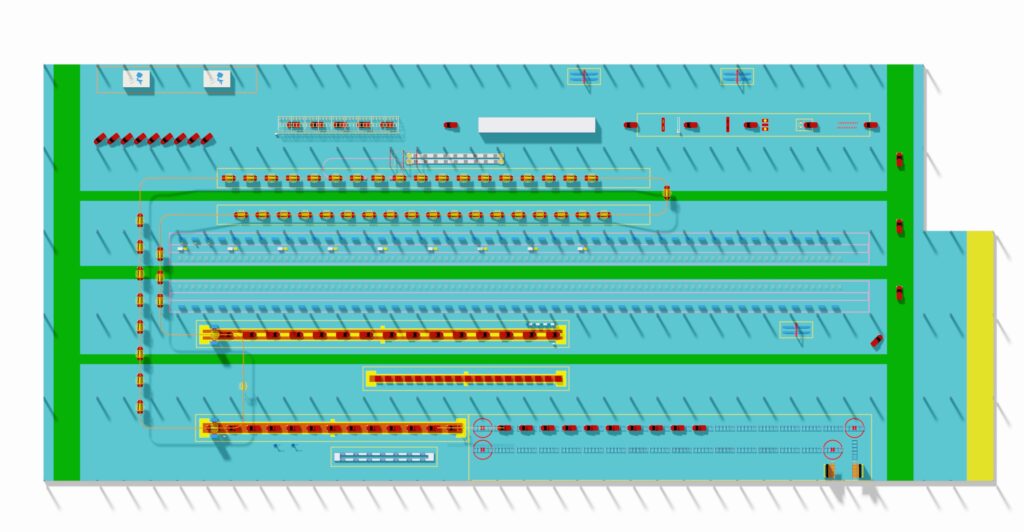Click the top-right red circled turntable
Screen dimensions: 1024x532
(854, 428)
